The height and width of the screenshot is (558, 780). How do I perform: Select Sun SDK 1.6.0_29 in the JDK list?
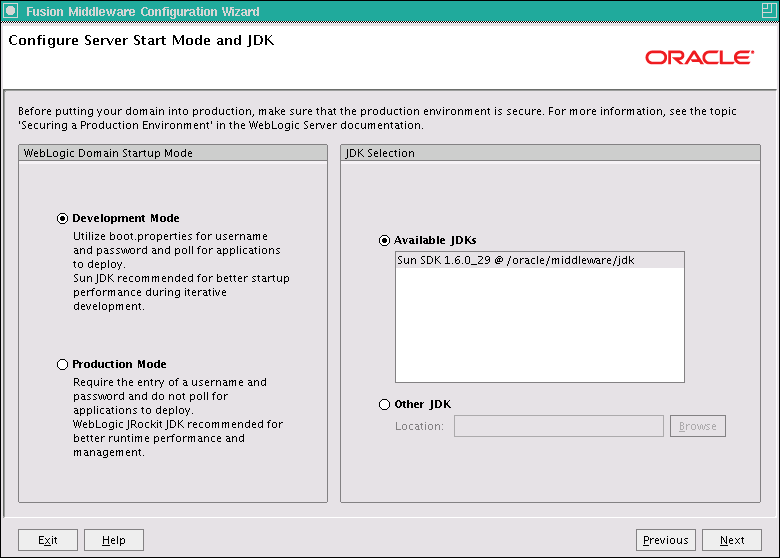pos(540,260)
